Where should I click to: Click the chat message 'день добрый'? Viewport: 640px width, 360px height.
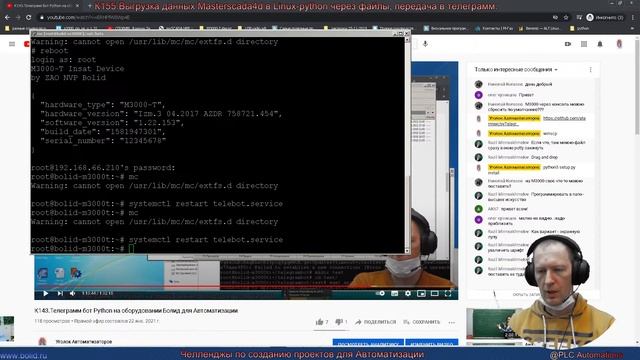coord(538,84)
